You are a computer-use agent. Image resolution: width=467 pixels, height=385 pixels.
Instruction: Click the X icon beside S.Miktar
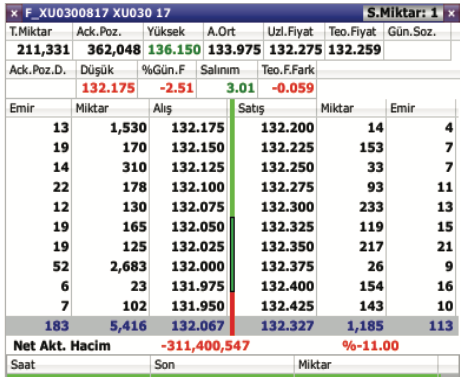point(451,14)
